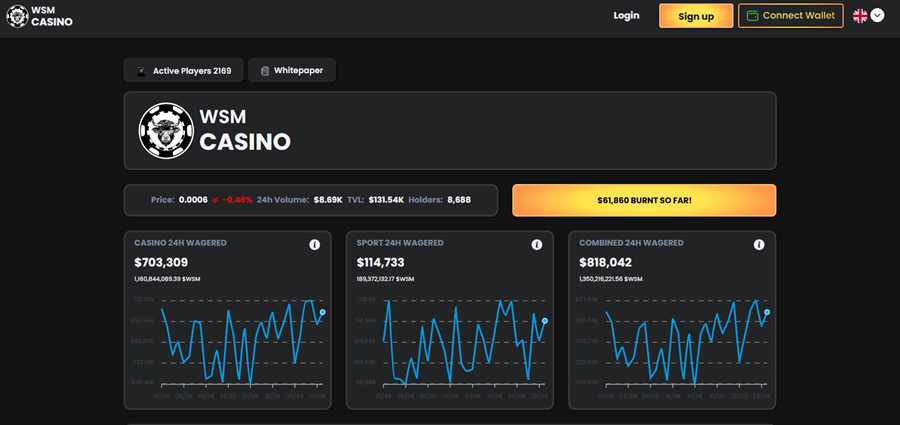Open the Login link
This screenshot has height=425, width=900.
point(626,16)
